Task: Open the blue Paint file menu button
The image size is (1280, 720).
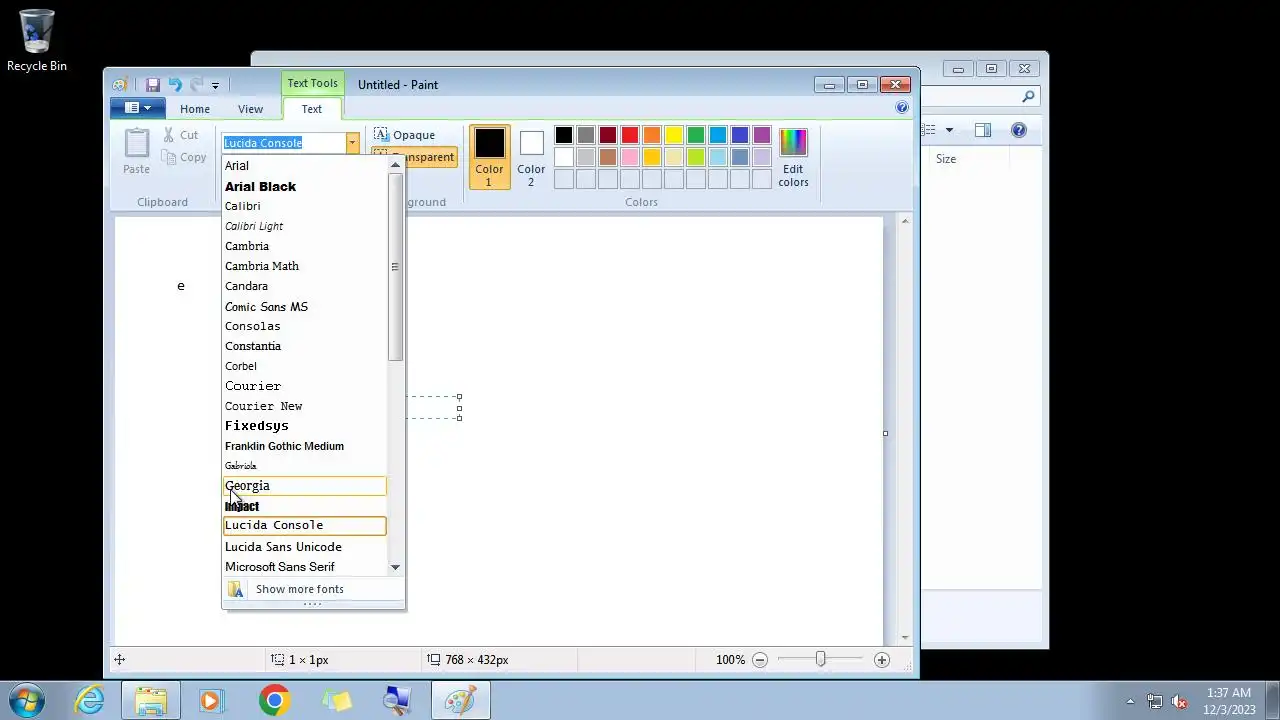Action: pos(138,108)
